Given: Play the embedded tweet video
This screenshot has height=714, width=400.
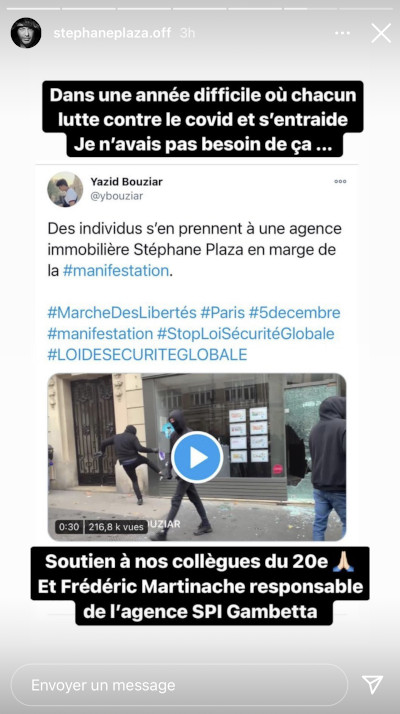Looking at the screenshot, I should (197, 457).
